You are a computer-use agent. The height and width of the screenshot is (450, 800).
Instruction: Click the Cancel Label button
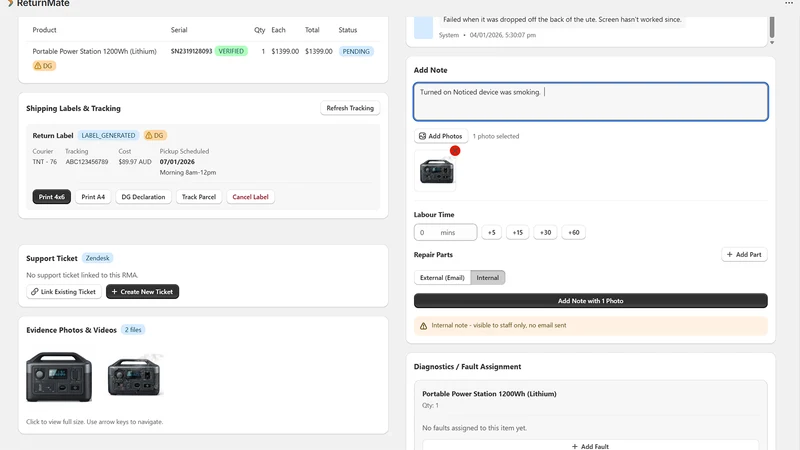click(250, 197)
